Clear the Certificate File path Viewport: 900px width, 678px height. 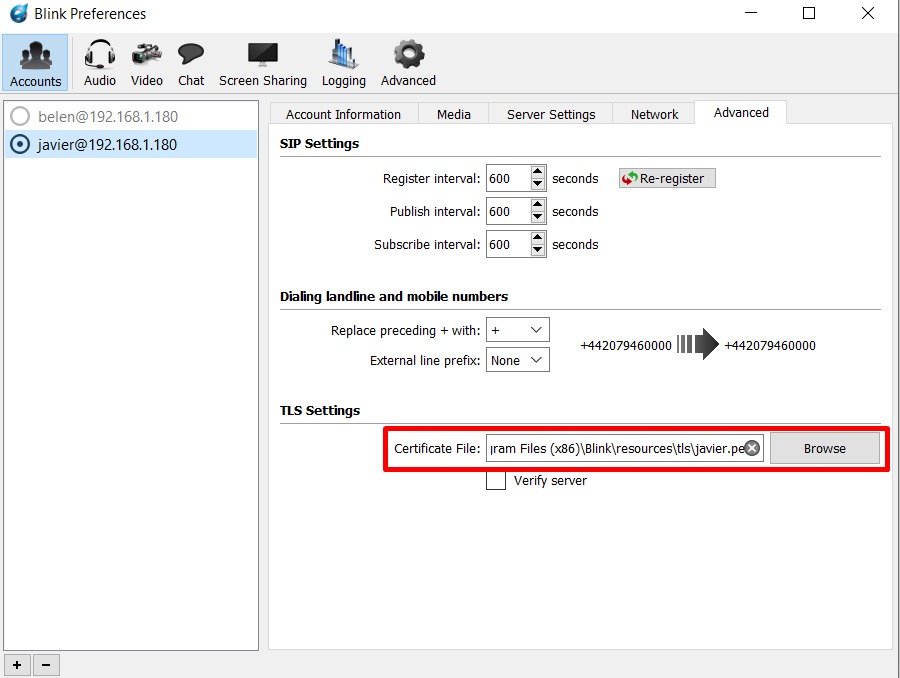(752, 448)
